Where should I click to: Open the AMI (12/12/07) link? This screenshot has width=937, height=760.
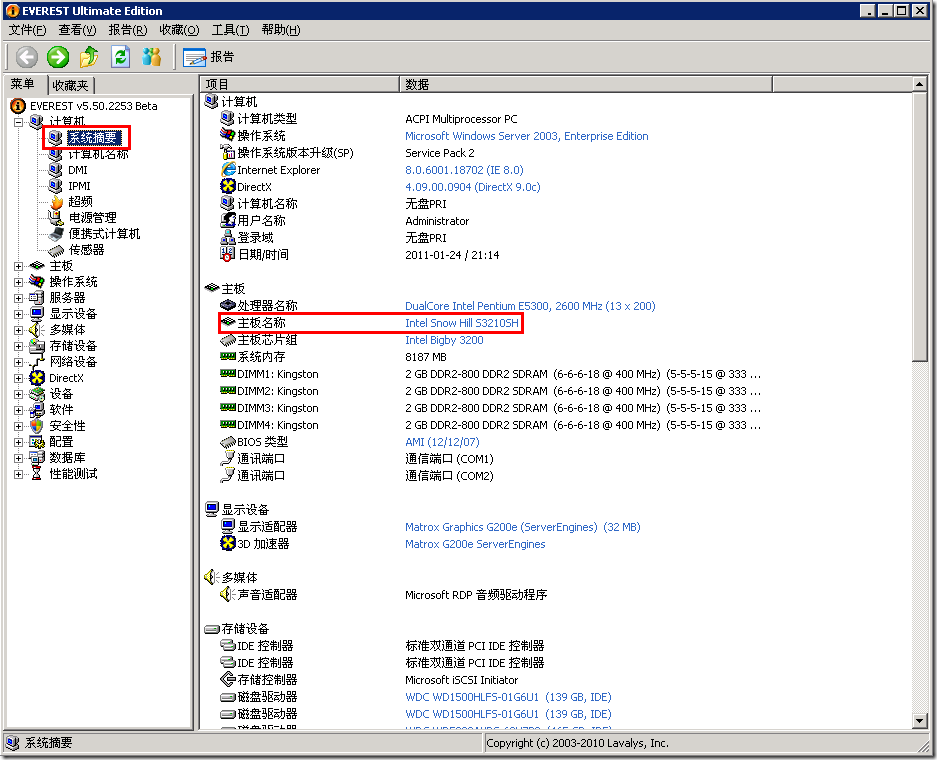pyautogui.click(x=442, y=442)
